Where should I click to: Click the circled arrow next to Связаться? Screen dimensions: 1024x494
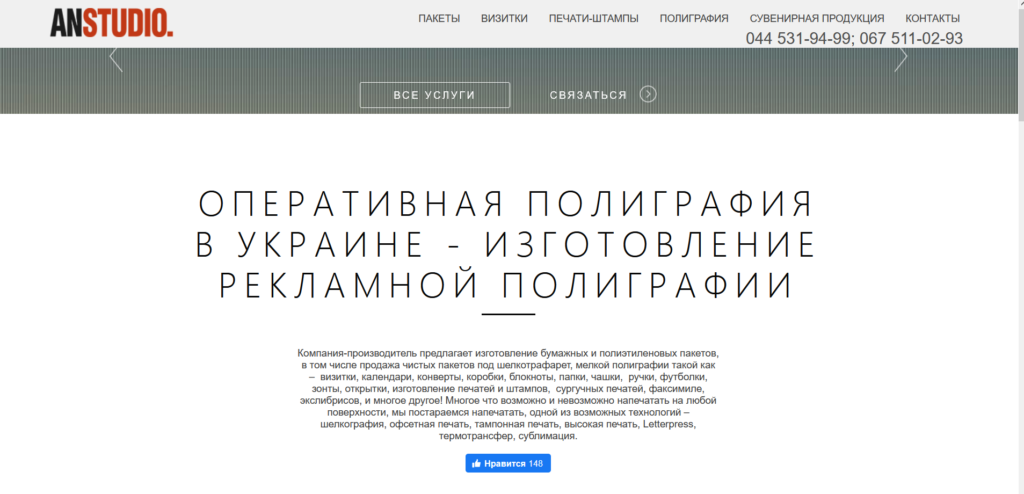point(648,95)
